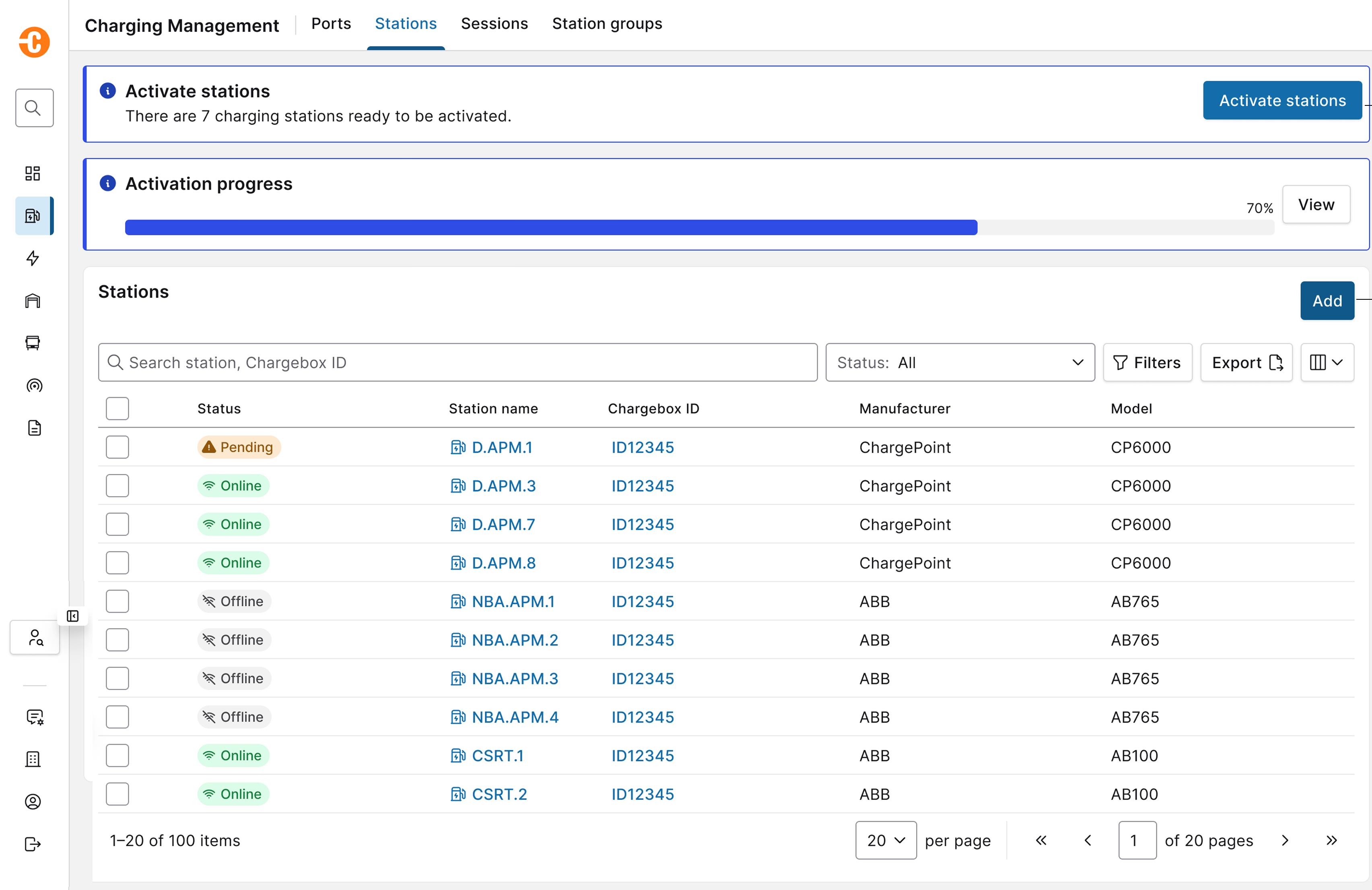Click the Offline status badge for NBA.APM.4
This screenshot has width=1372, height=890.
[234, 717]
